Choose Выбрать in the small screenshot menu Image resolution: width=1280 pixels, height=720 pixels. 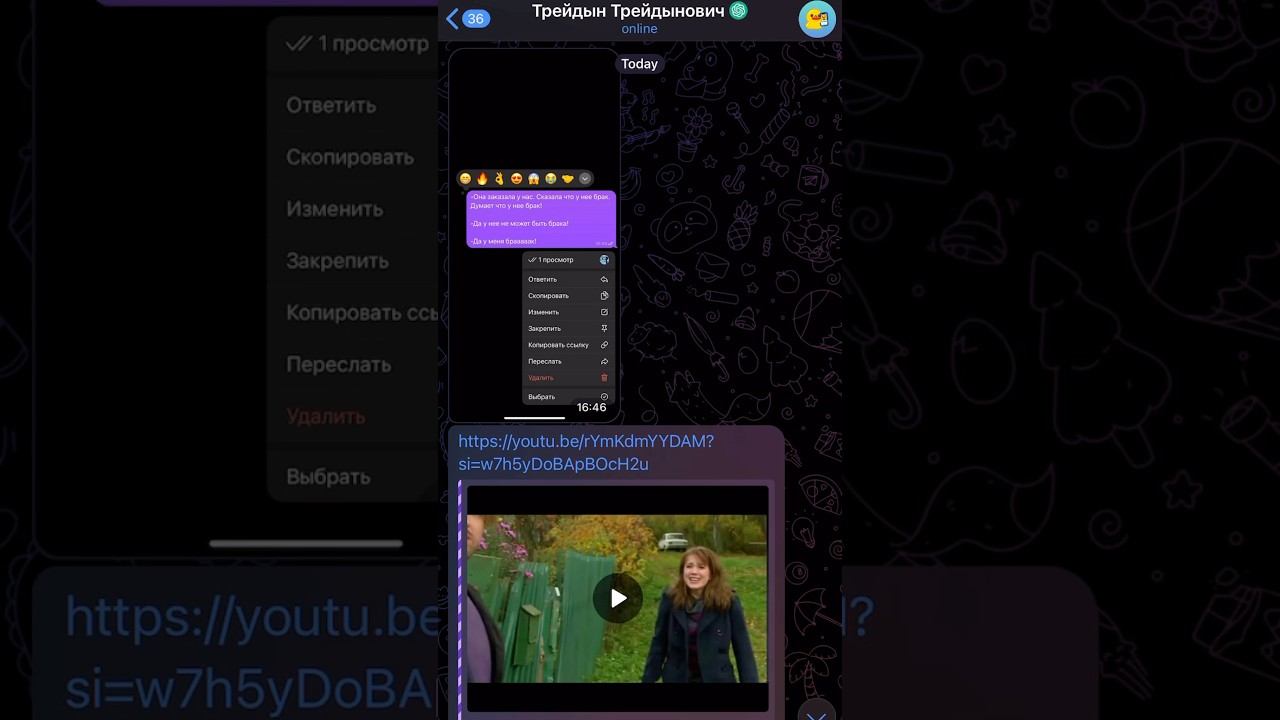[568, 397]
